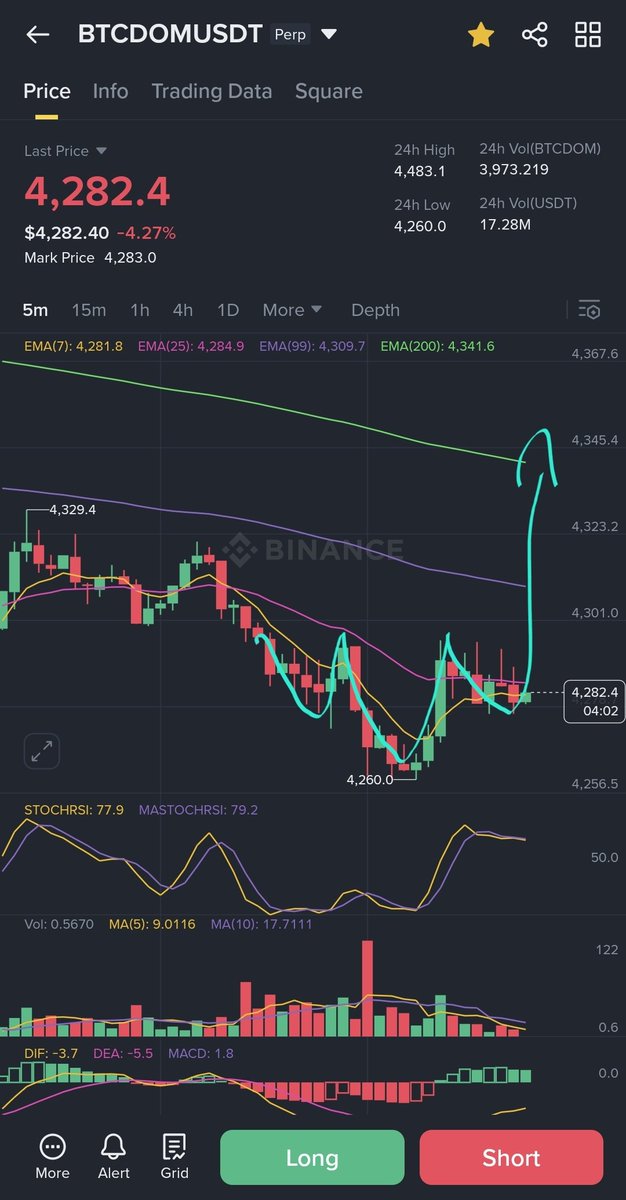Open chart indicator settings icon

pyautogui.click(x=590, y=310)
